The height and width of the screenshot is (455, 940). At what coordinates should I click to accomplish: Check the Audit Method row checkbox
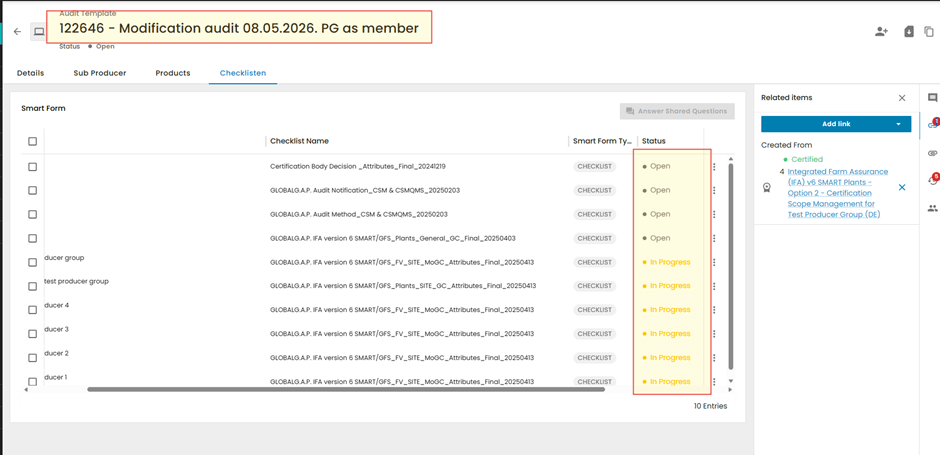[32, 215]
